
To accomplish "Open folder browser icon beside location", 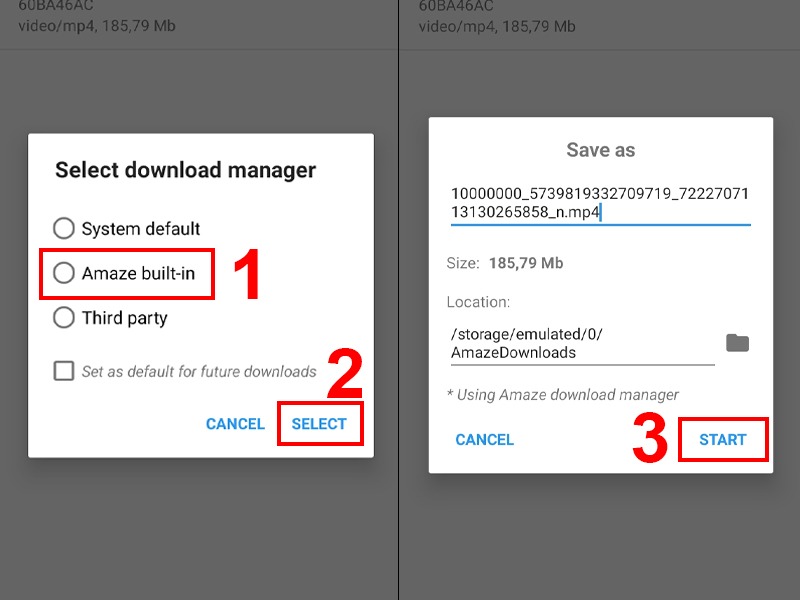I will (x=737, y=343).
